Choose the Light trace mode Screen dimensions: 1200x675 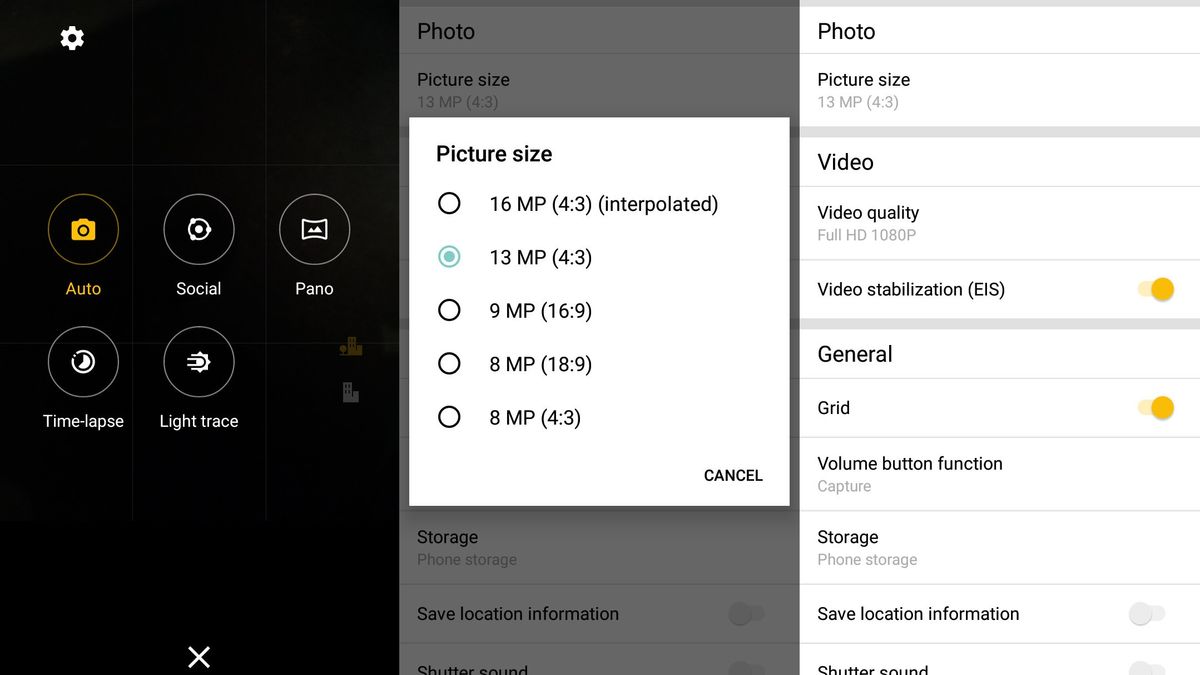coord(198,380)
